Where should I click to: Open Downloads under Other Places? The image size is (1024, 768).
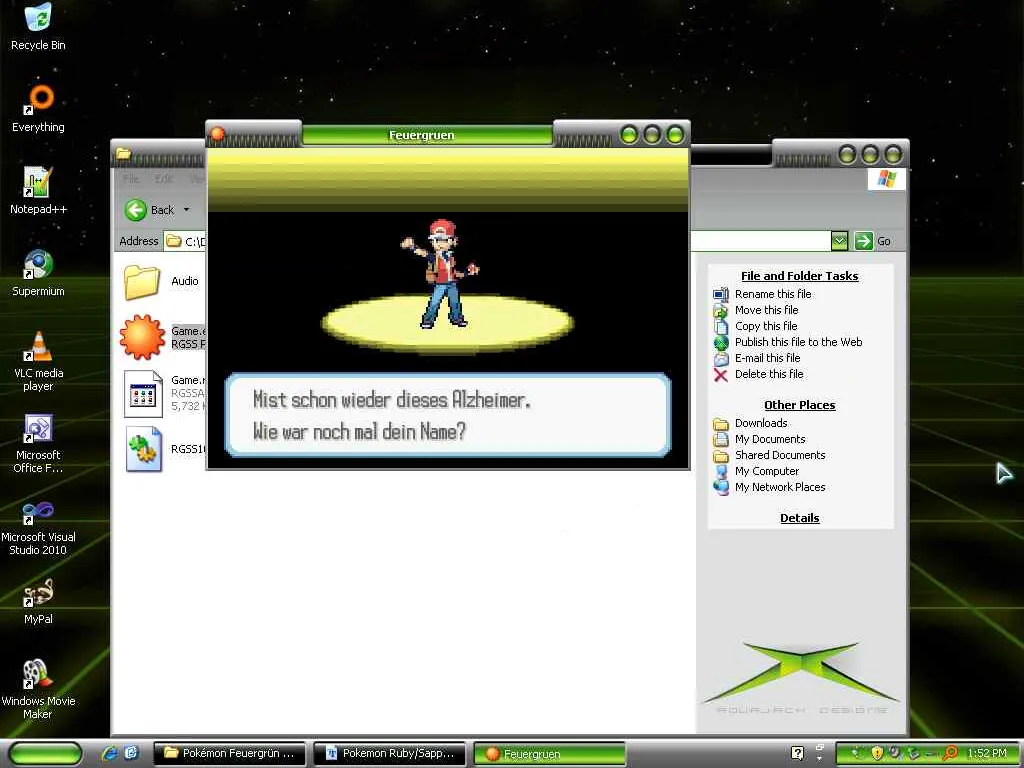coord(761,423)
